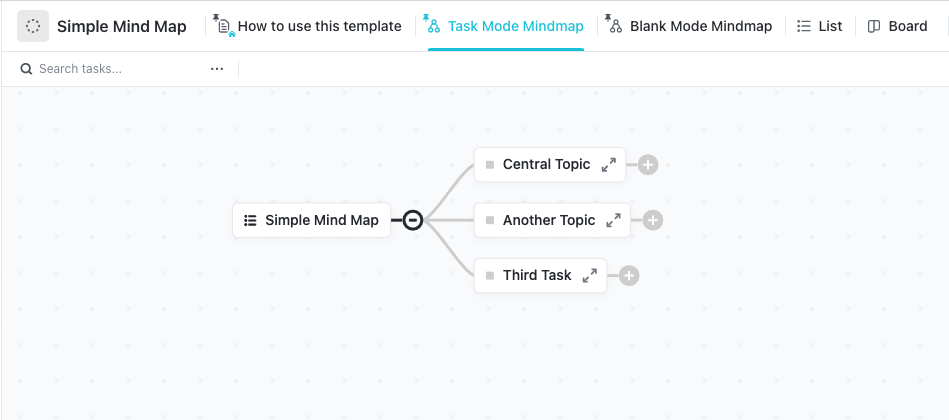Open Third Task with its expand icon
The width and height of the screenshot is (949, 420).
point(590,276)
